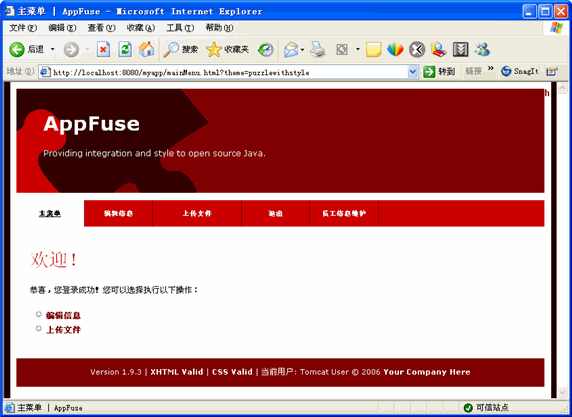Select the 主菜单 navigation tab
The image size is (572, 417).
pos(50,213)
